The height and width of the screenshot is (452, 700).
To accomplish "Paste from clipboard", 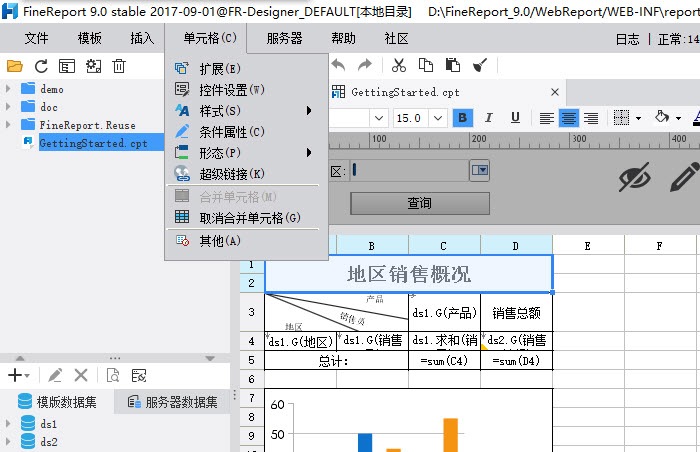I will click(453, 65).
